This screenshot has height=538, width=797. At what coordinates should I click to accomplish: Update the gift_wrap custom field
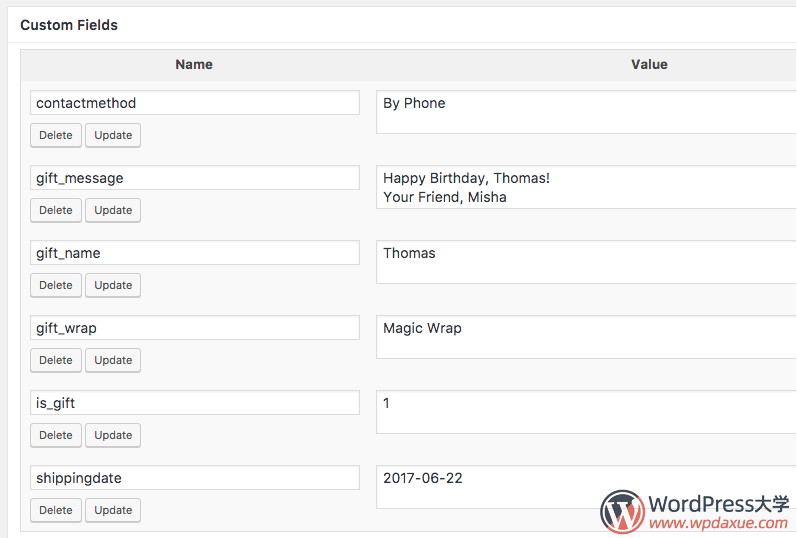(113, 360)
